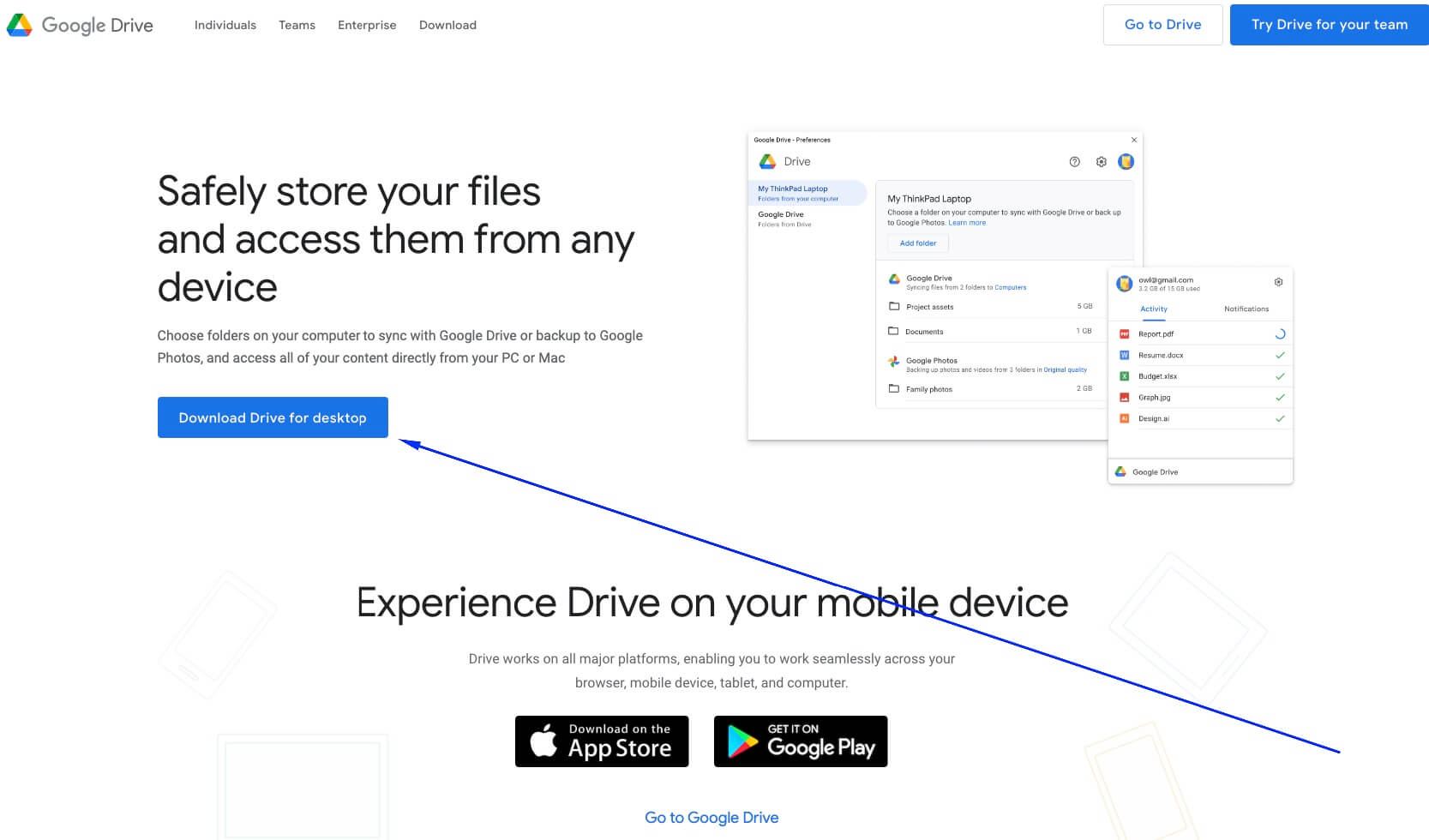Click the Family photos folder row
This screenshot has height=840, width=1429.
pyautogui.click(x=991, y=388)
